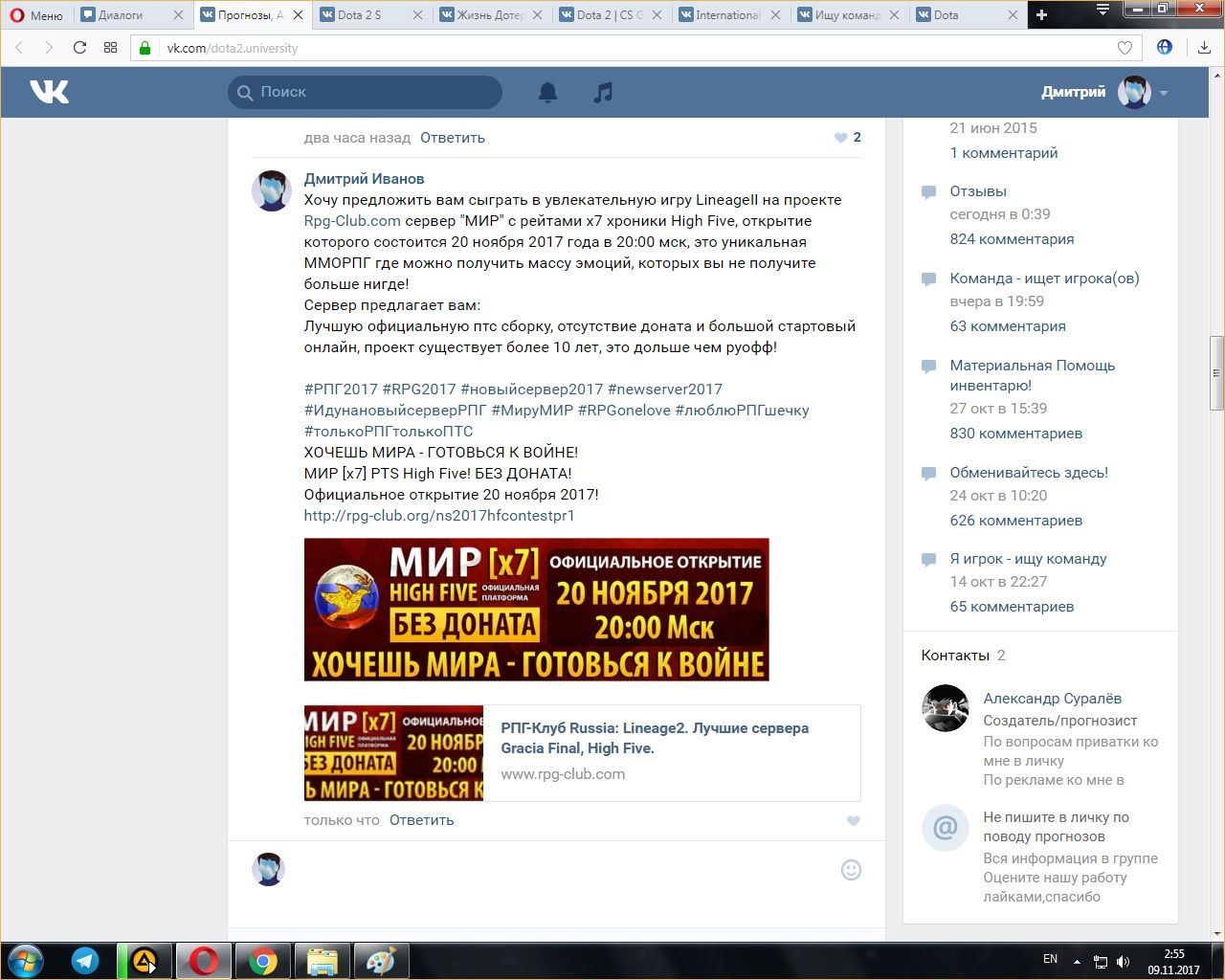Open Команда - ищет игрока(ов) discussion
1225x980 pixels.
(x=1044, y=278)
